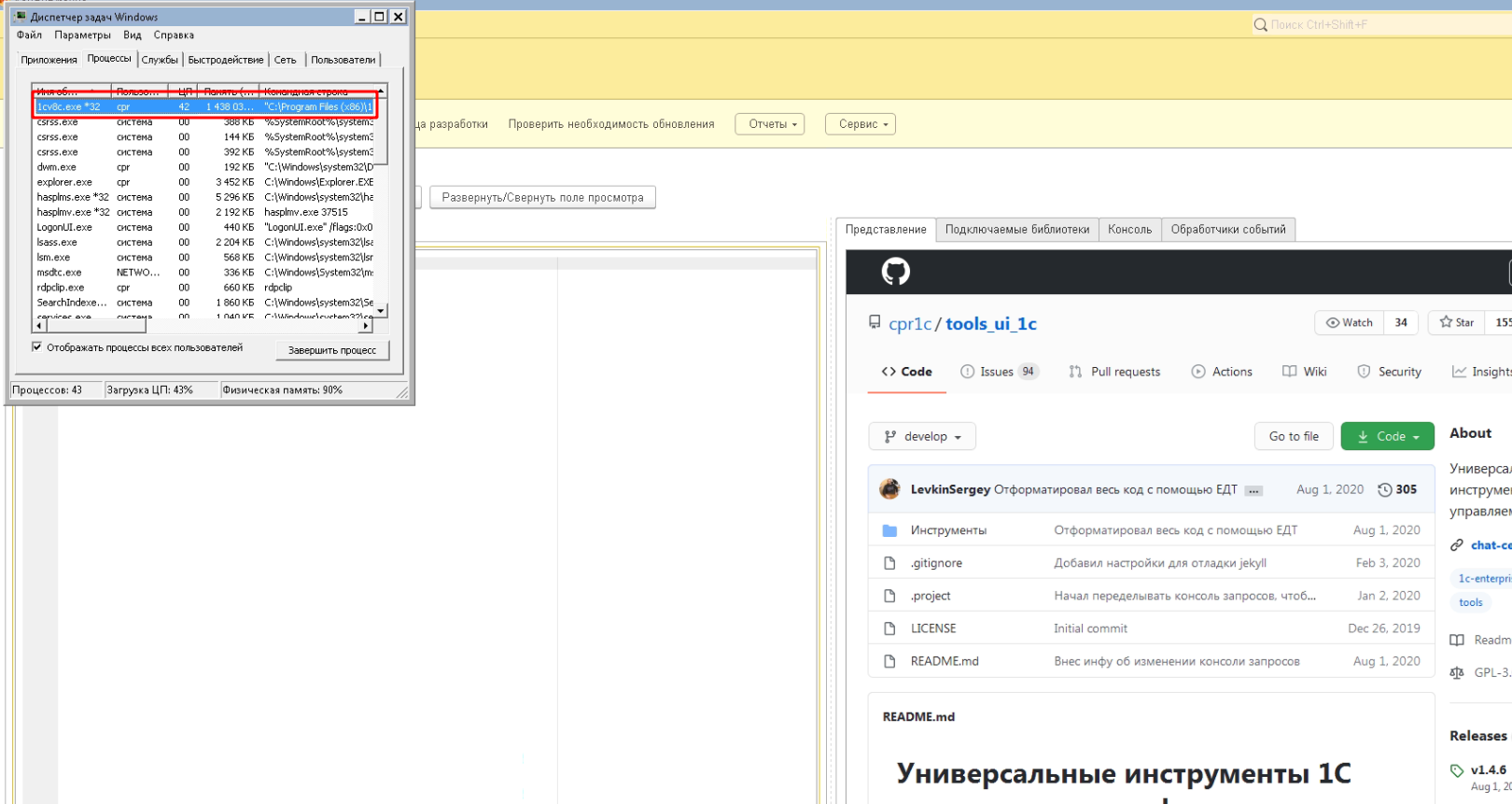Open the Вид menu in Task Manager
The height and width of the screenshot is (804, 1512).
(133, 35)
